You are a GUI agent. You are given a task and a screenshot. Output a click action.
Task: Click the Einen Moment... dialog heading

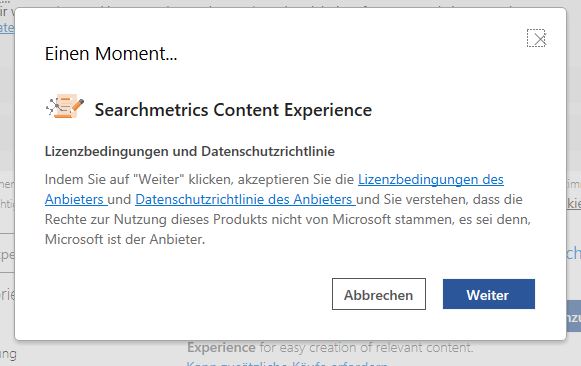coord(111,53)
